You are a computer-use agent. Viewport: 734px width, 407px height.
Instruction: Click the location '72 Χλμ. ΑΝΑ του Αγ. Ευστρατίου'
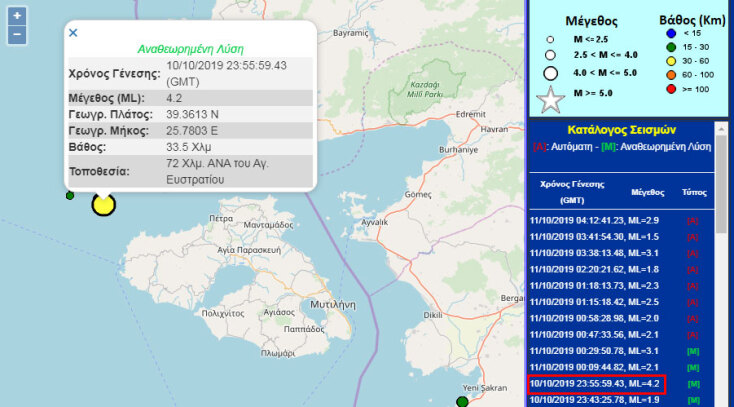(x=217, y=171)
